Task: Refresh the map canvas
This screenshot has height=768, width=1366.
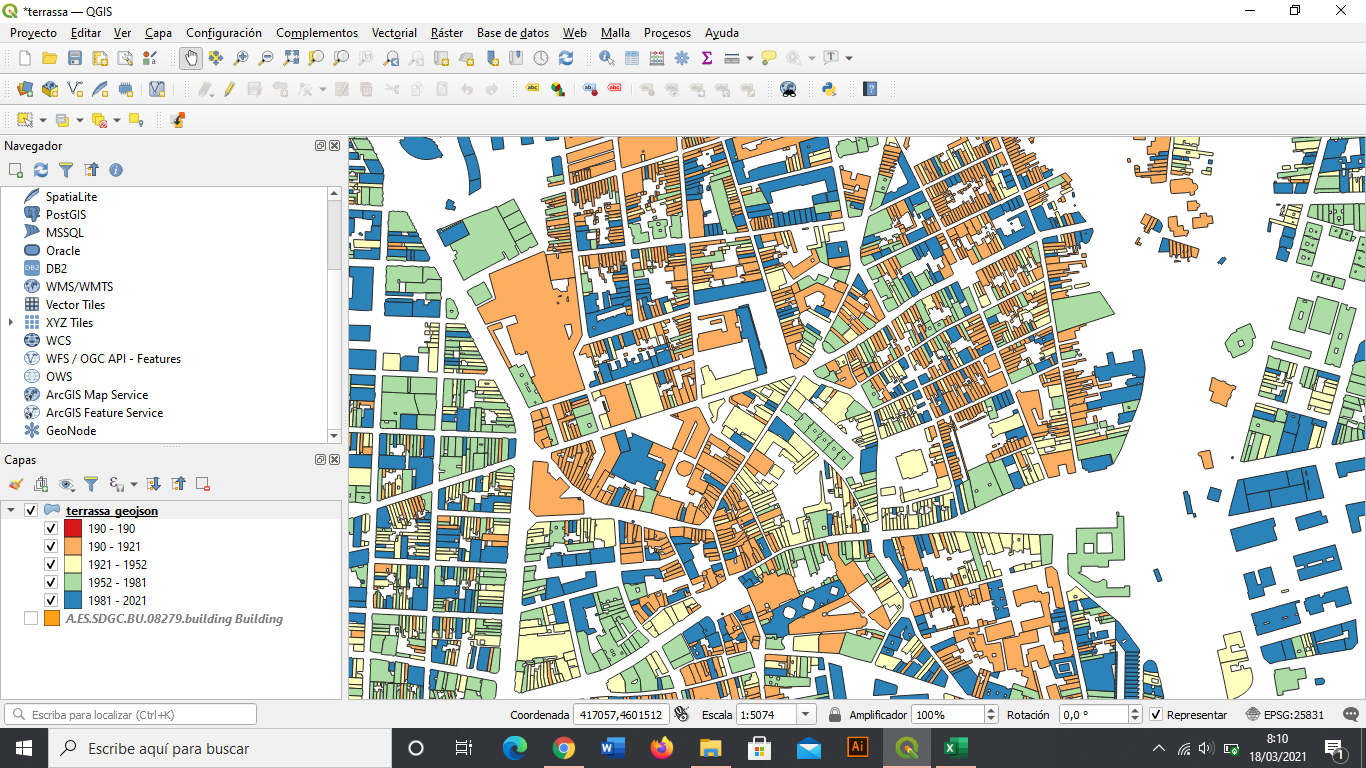Action: coord(566,58)
